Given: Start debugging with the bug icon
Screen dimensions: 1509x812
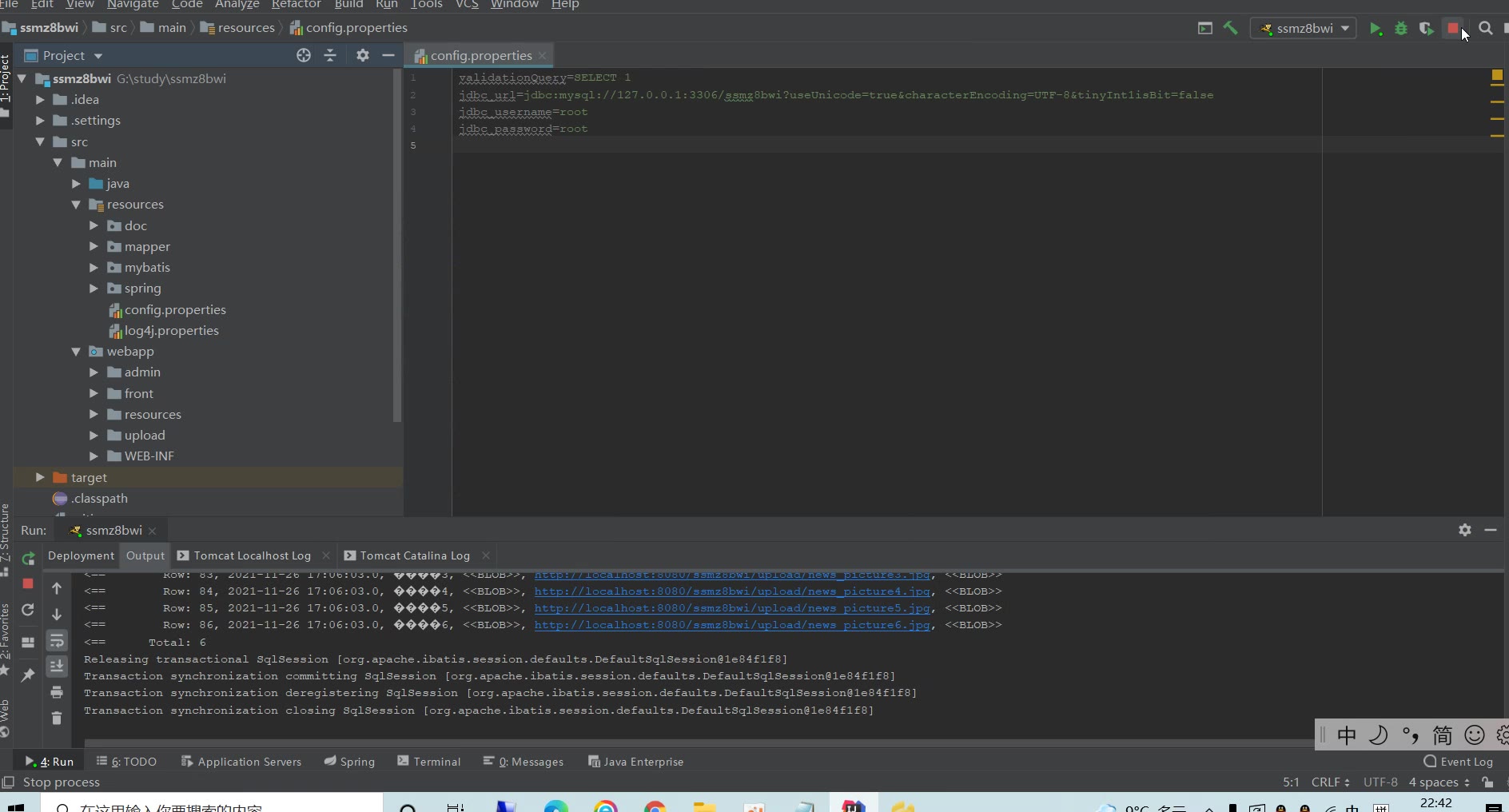Looking at the screenshot, I should pos(1401,29).
